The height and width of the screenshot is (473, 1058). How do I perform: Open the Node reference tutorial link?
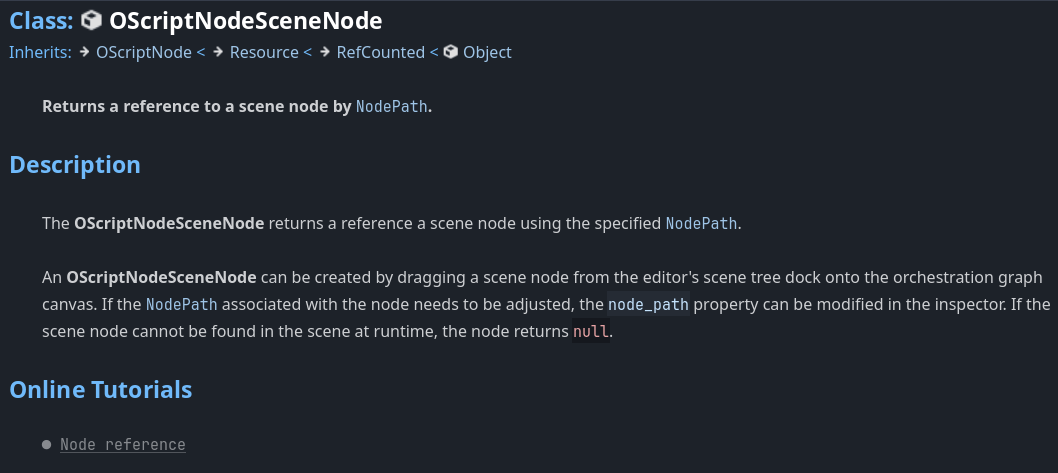[123, 445]
